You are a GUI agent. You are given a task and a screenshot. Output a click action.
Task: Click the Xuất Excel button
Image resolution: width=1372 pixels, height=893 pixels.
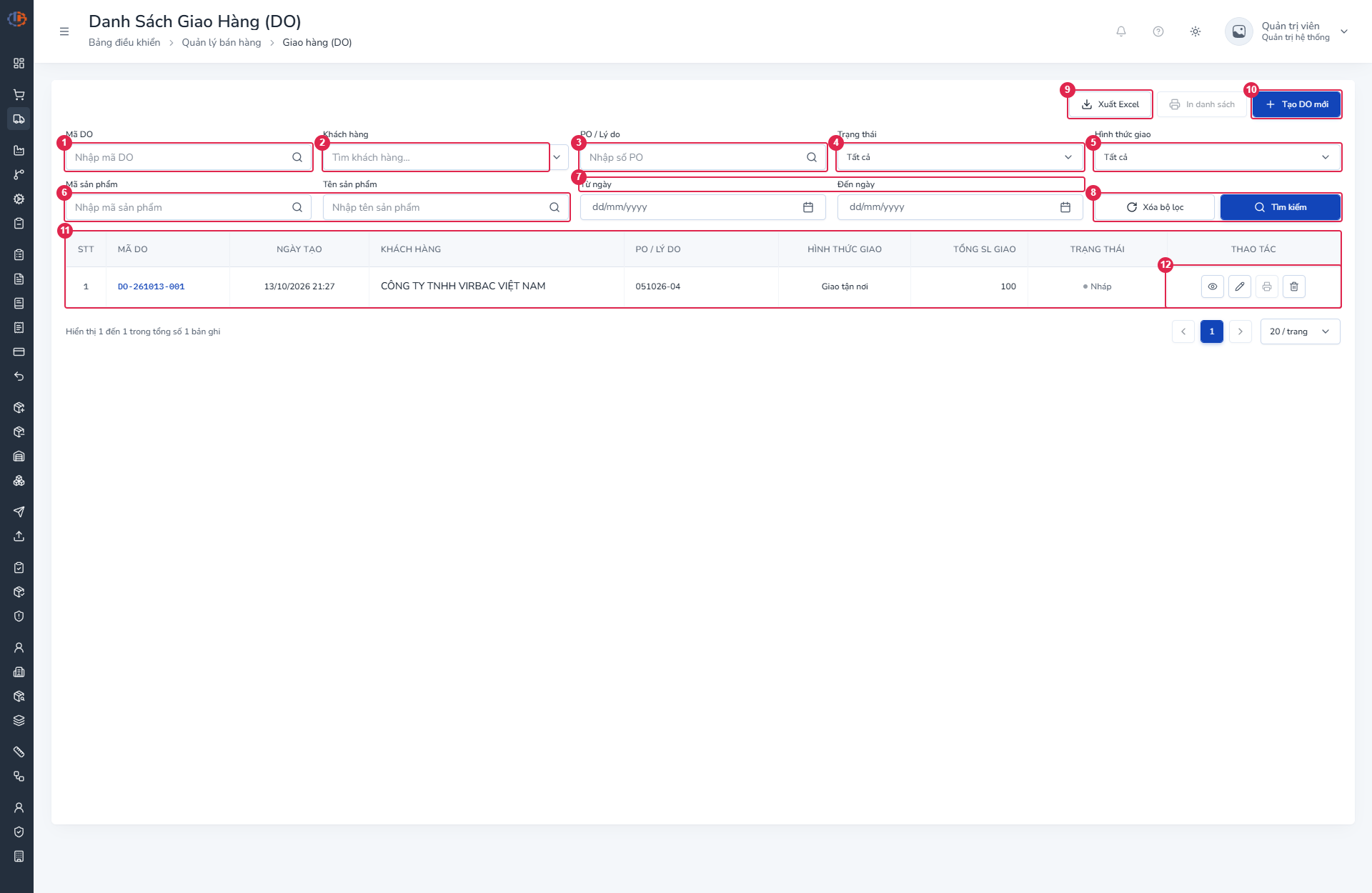(x=1110, y=104)
